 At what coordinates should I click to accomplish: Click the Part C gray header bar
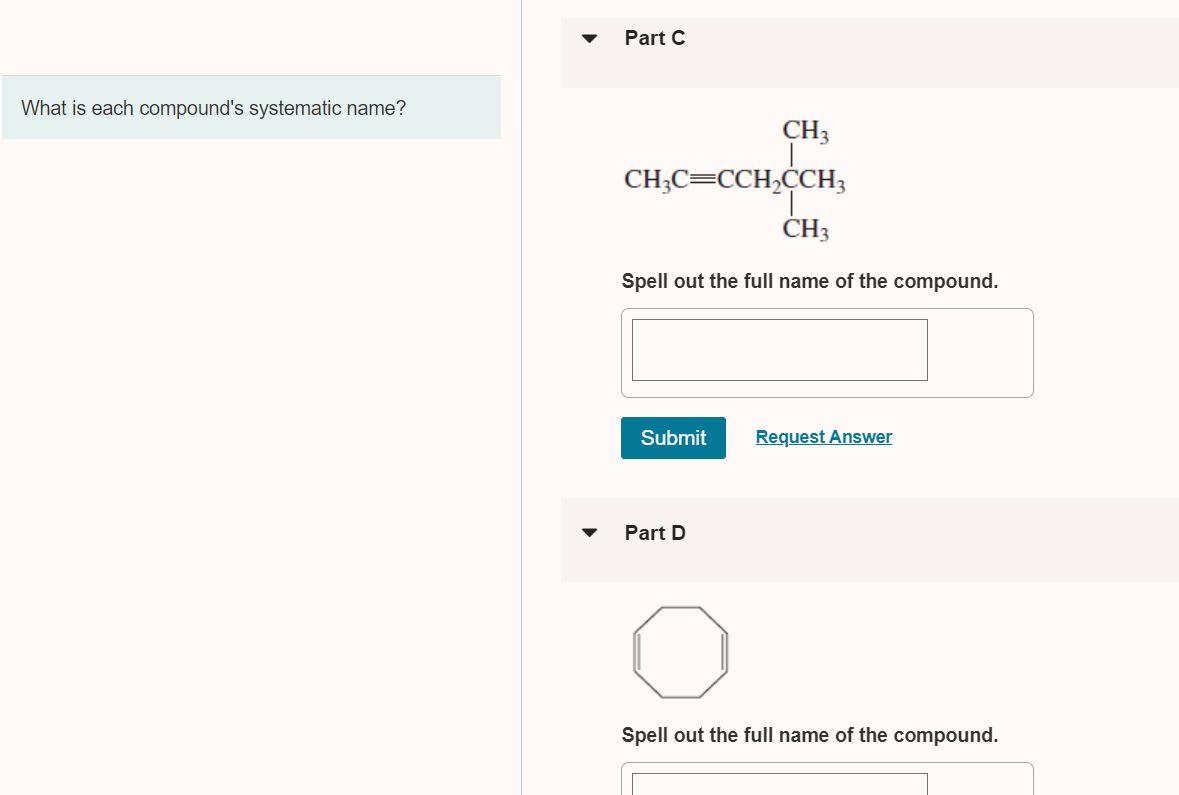pyautogui.click(x=870, y=52)
